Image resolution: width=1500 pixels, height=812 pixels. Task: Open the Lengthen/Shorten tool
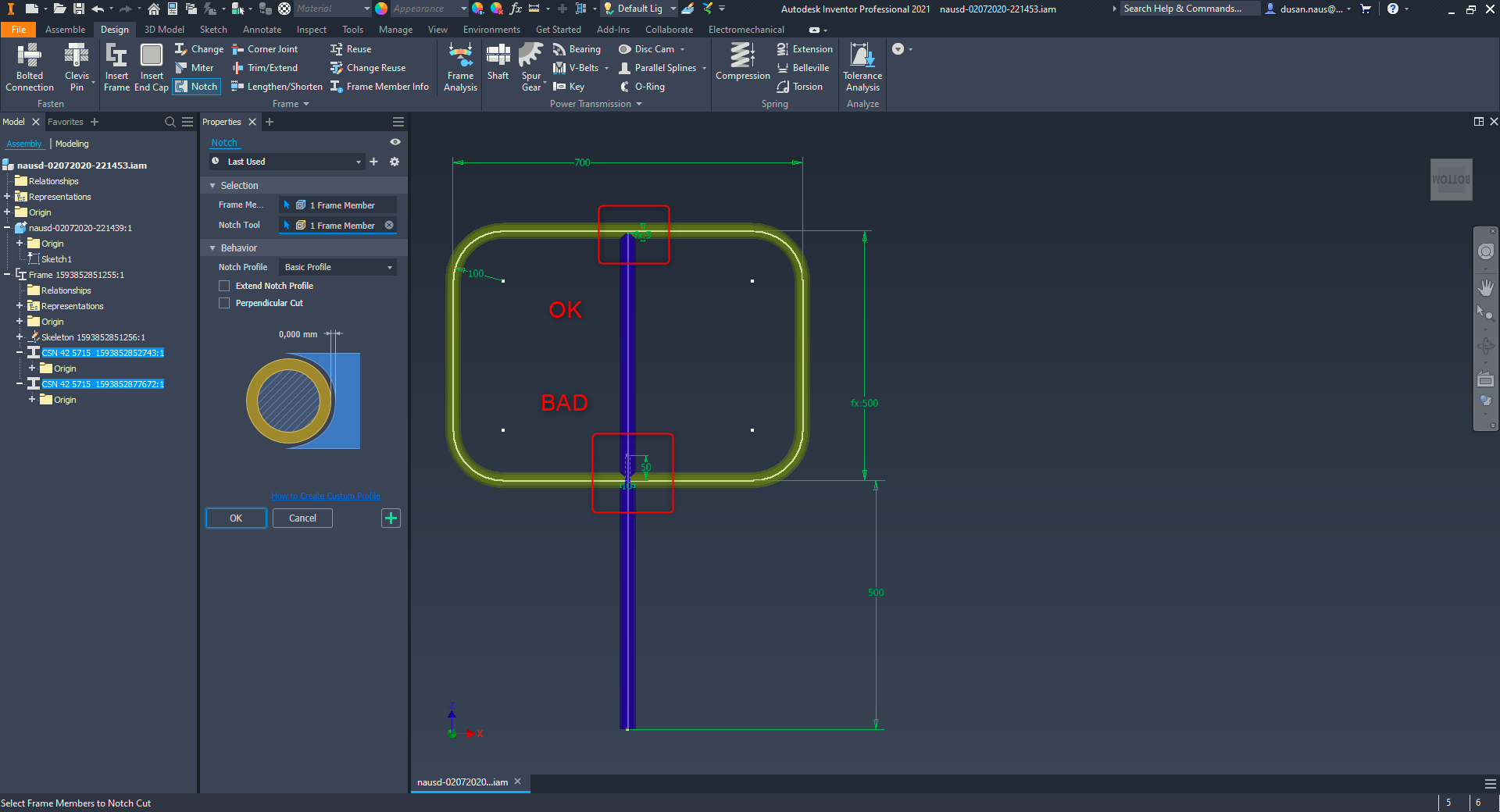(277, 87)
